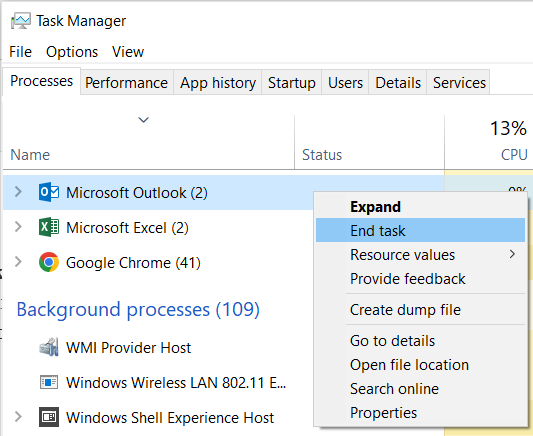This screenshot has height=436, width=533.
Task: Expand the Google Chrome process group
Action: pyautogui.click(x=18, y=262)
